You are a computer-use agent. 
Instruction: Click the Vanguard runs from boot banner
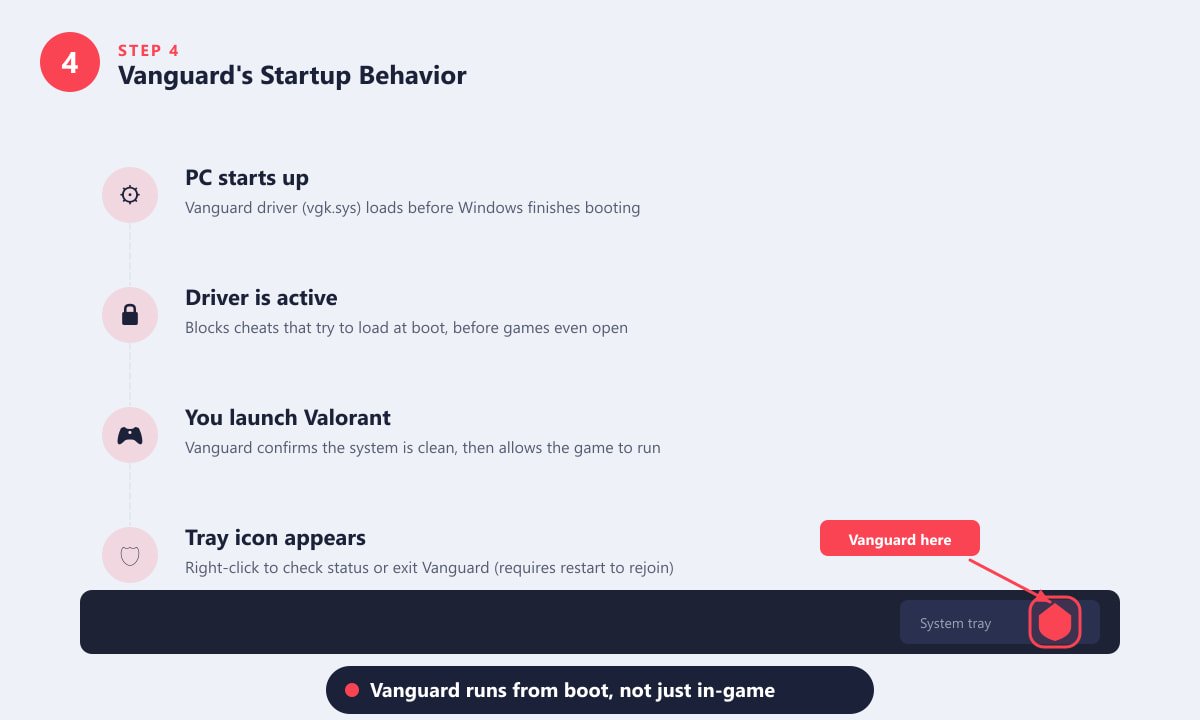tap(600, 690)
